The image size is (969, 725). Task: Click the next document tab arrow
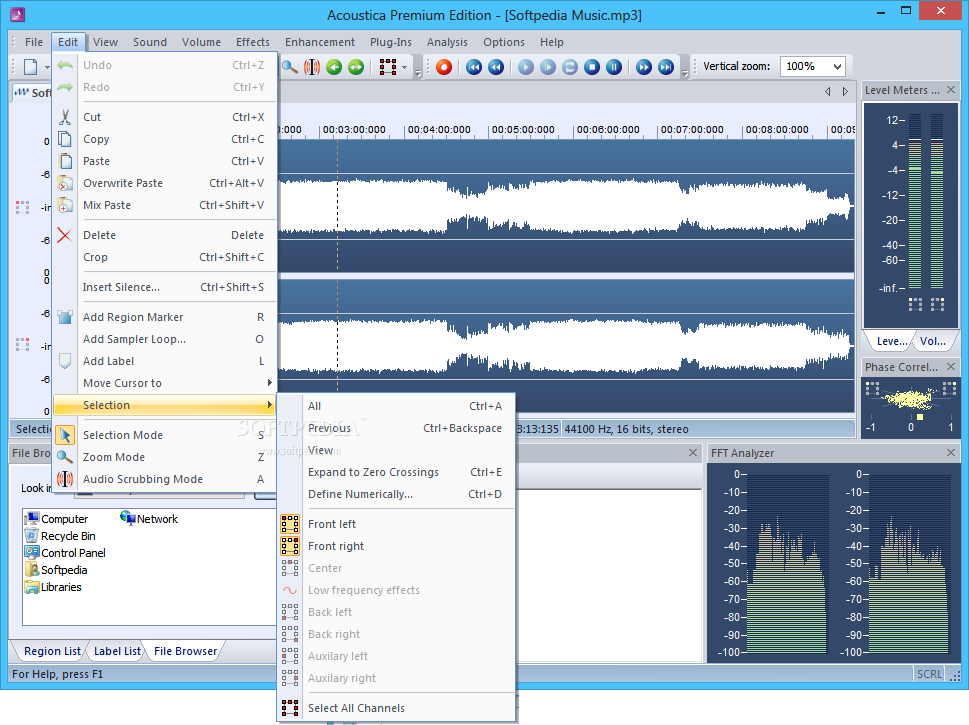[845, 91]
